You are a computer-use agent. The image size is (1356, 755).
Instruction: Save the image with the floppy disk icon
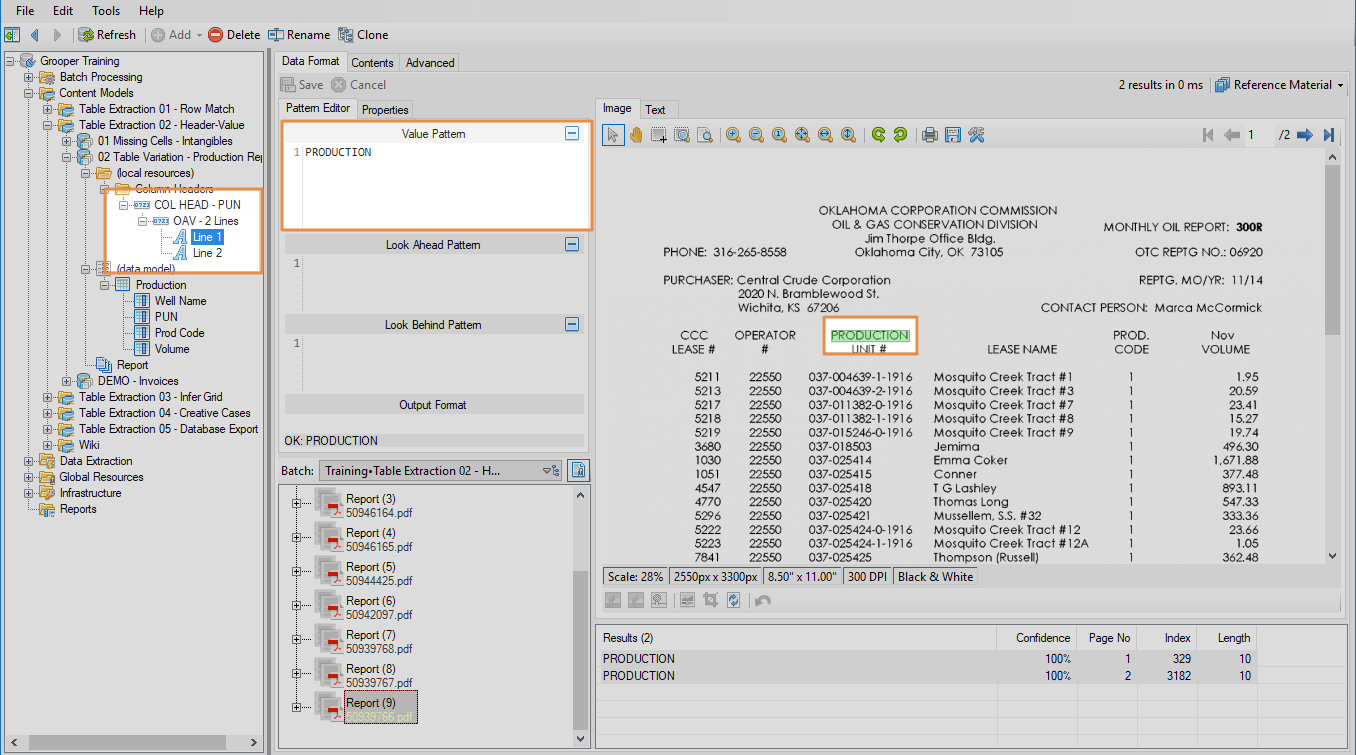pyautogui.click(x=953, y=135)
